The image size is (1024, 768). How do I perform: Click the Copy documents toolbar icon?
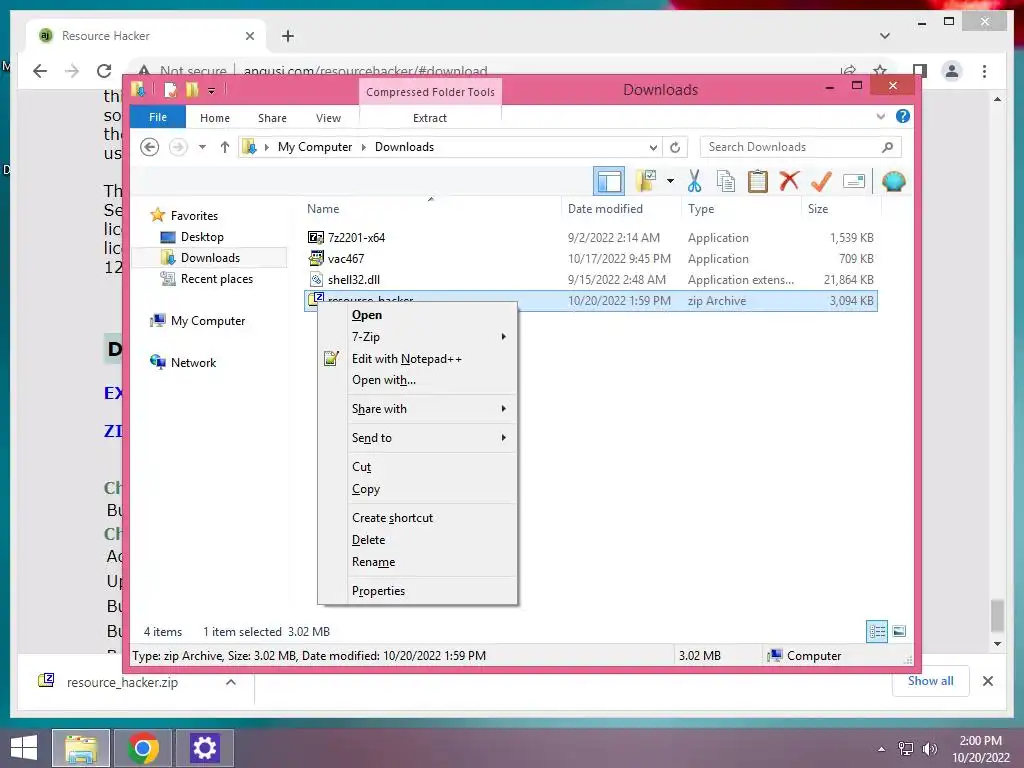point(726,181)
